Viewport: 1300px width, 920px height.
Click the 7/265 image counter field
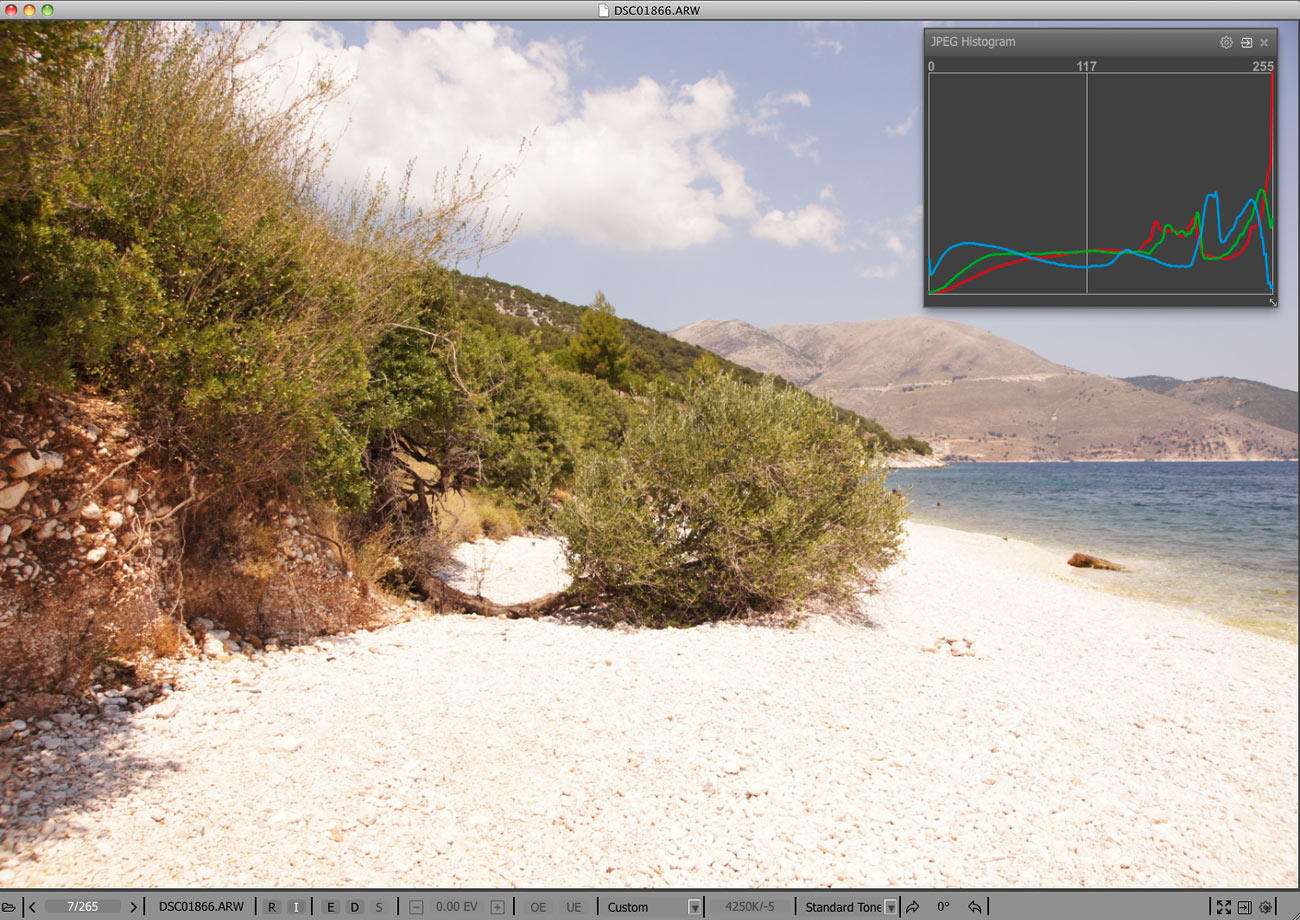(x=82, y=907)
